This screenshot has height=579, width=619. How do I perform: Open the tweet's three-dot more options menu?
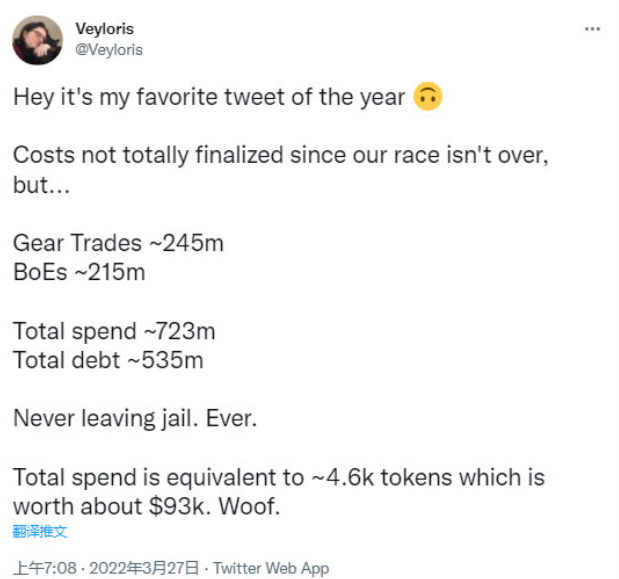pos(592,29)
